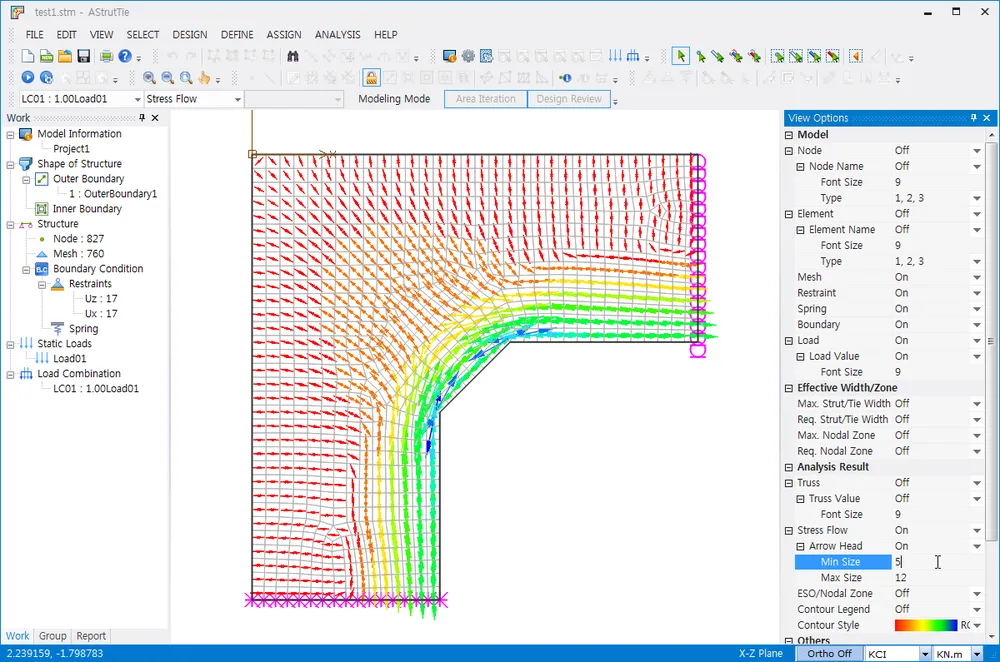Open the ANALYSIS menu
The image size is (1000, 662).
click(x=337, y=34)
